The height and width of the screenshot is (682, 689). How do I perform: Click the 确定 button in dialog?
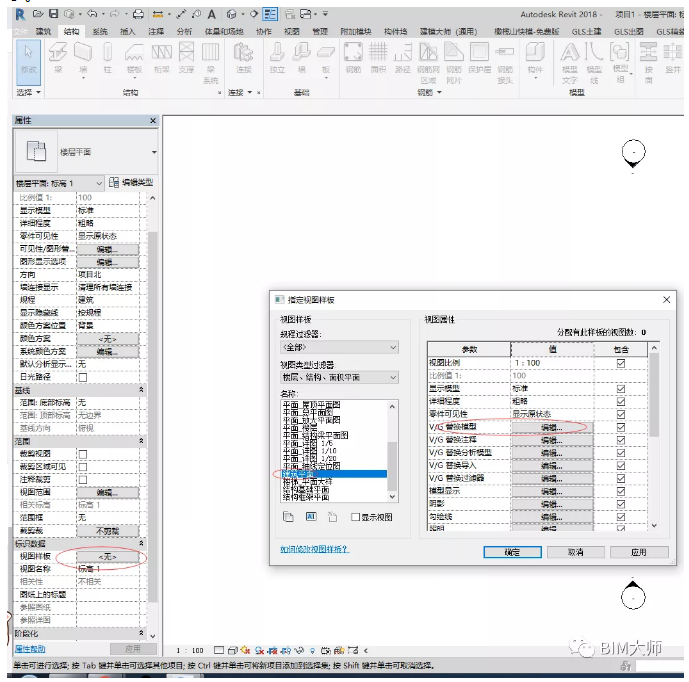pyautogui.click(x=512, y=552)
